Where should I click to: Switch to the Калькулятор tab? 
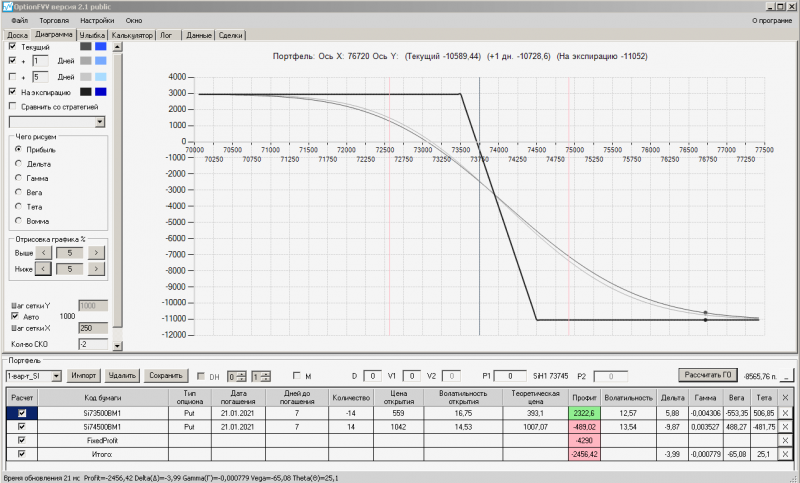(132, 35)
